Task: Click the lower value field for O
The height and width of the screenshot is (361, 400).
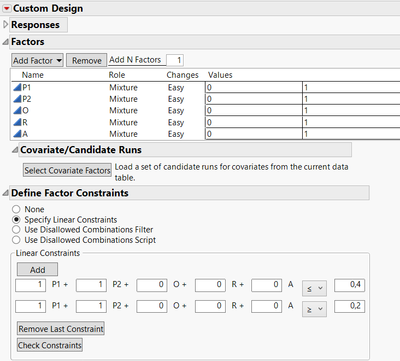Action: tap(254, 111)
